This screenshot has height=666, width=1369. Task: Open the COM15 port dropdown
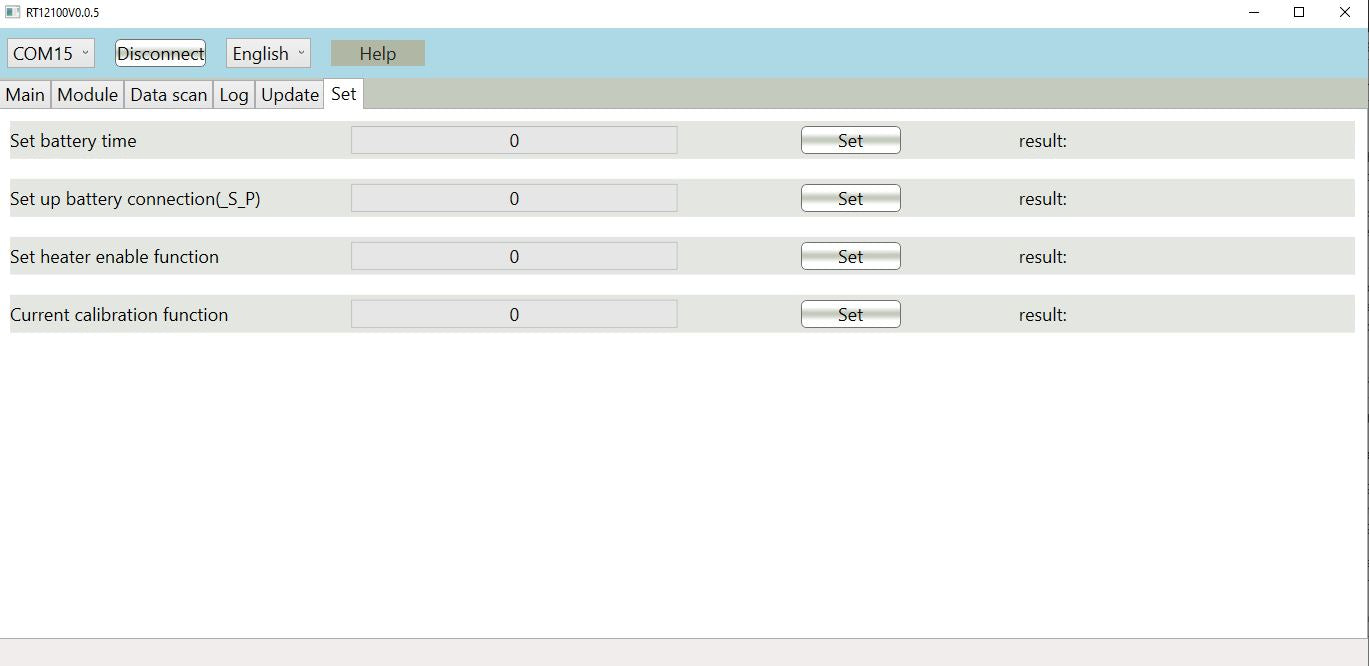click(x=51, y=54)
